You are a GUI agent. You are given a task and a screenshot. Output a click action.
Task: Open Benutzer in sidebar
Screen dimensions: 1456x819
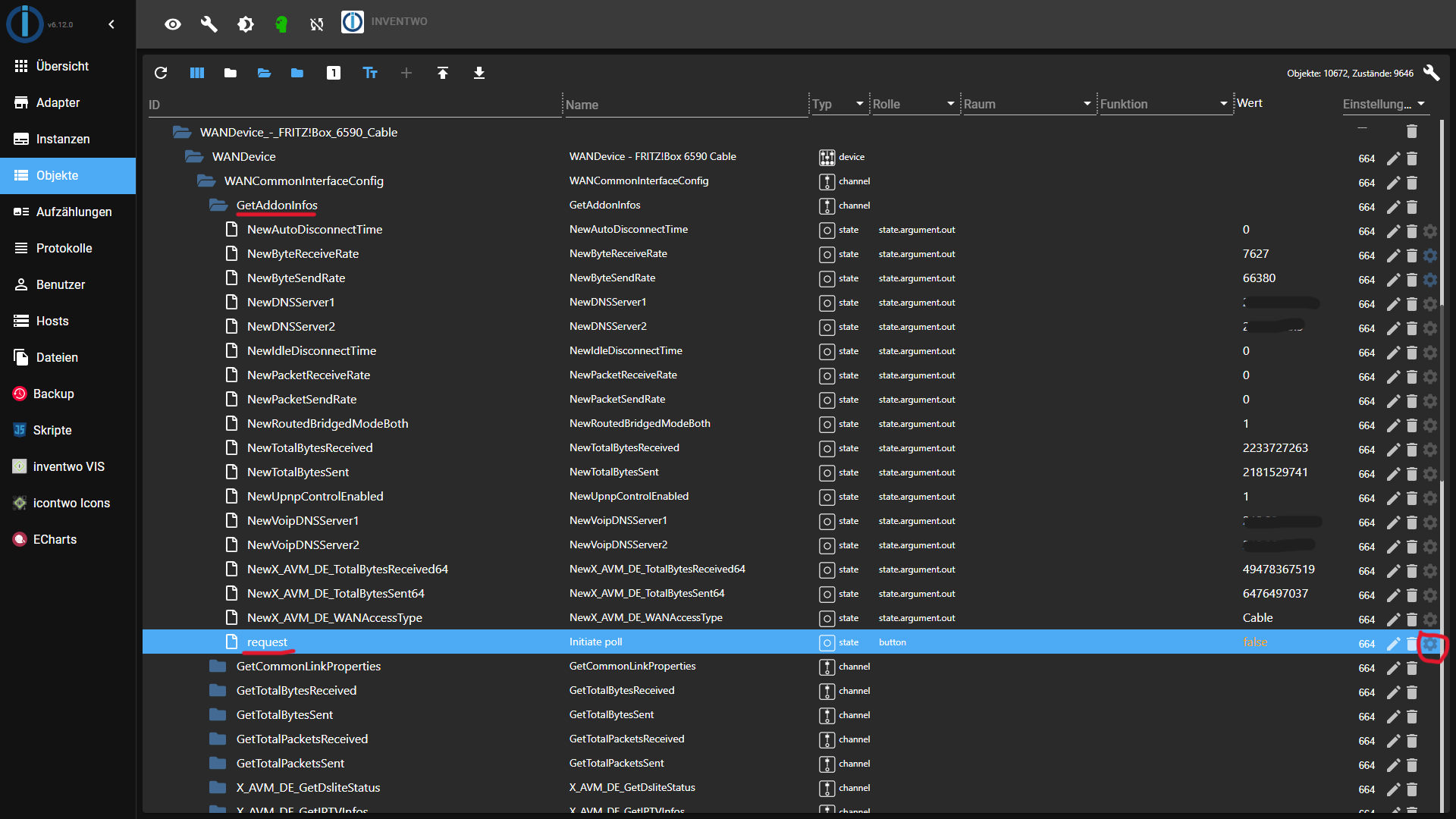[68, 284]
